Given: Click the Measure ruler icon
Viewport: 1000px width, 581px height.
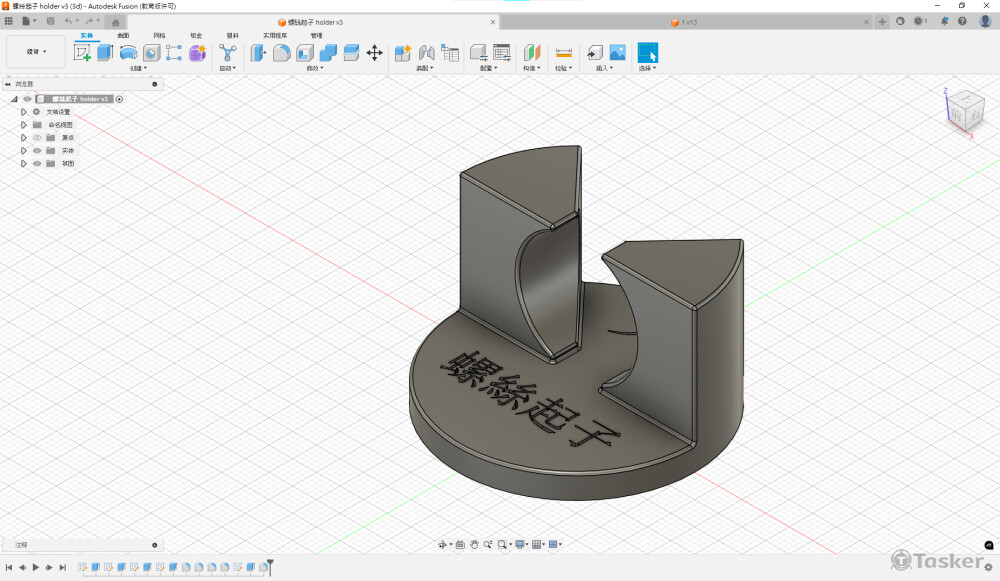Looking at the screenshot, I should point(564,53).
